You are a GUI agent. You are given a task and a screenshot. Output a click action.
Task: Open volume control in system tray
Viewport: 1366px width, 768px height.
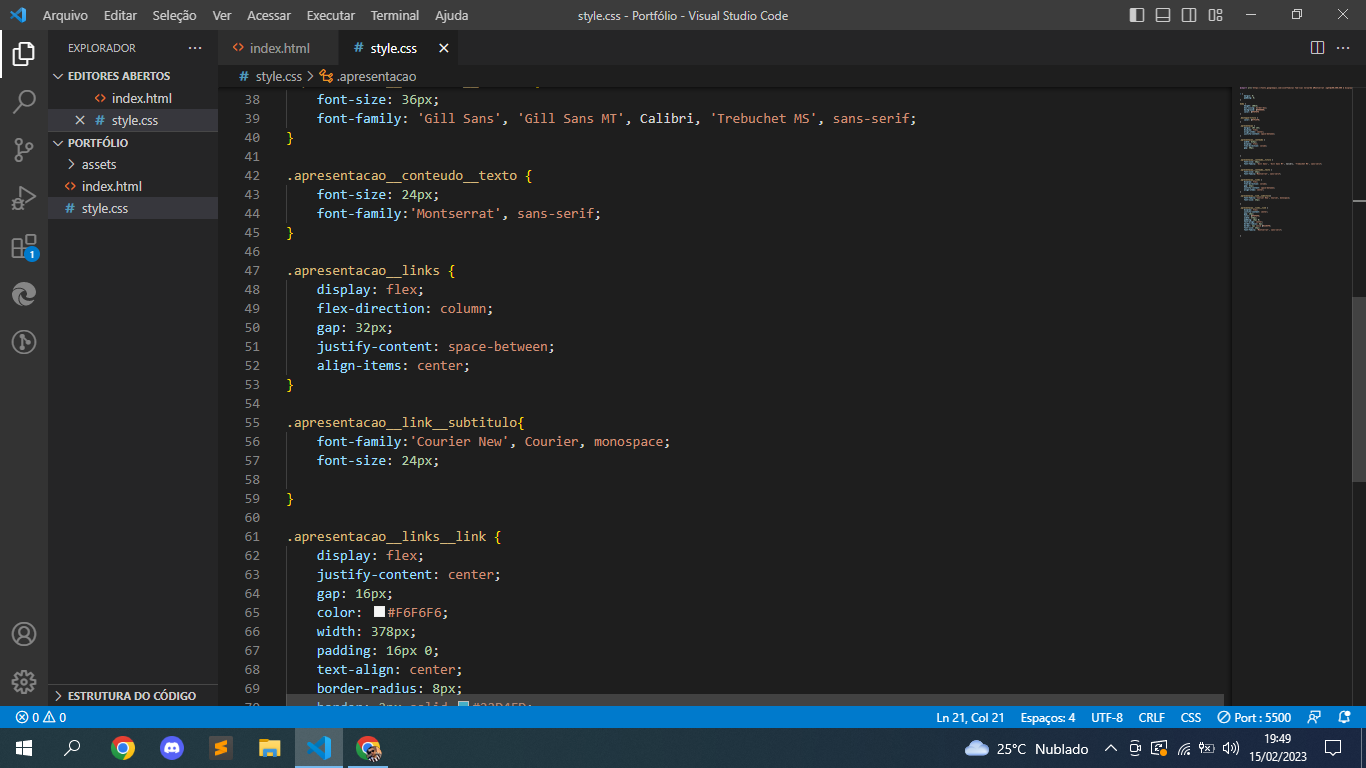point(1231,748)
